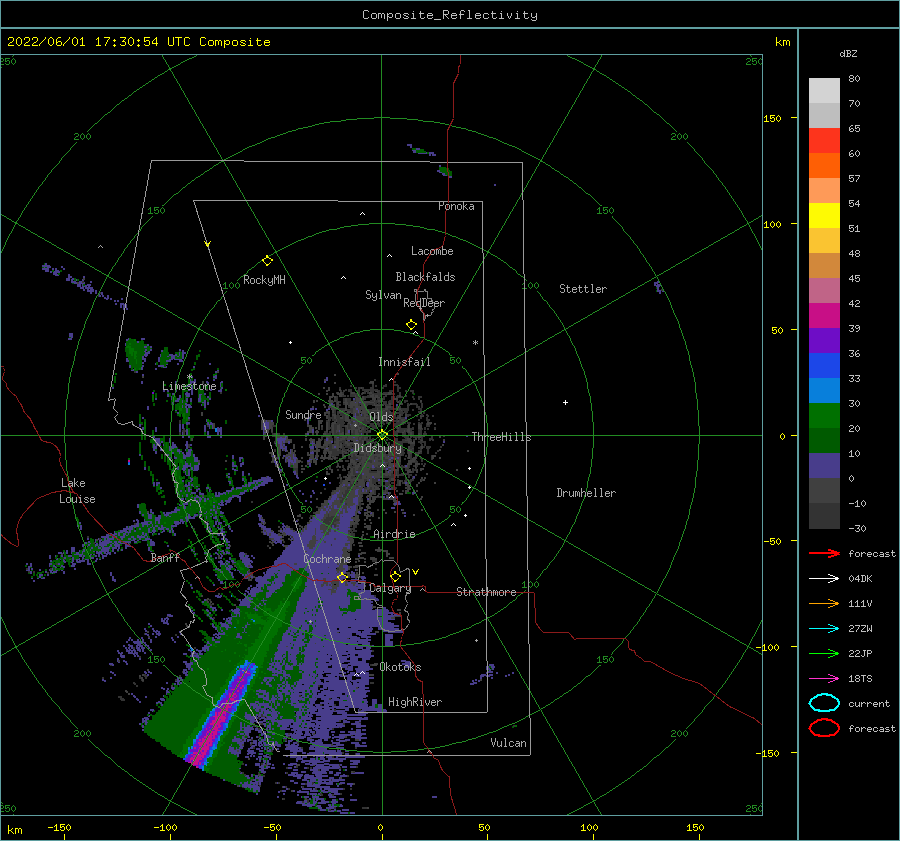The image size is (900, 841).
Task: Click the yellow radar site marker at Olds
Action: [x=382, y=435]
